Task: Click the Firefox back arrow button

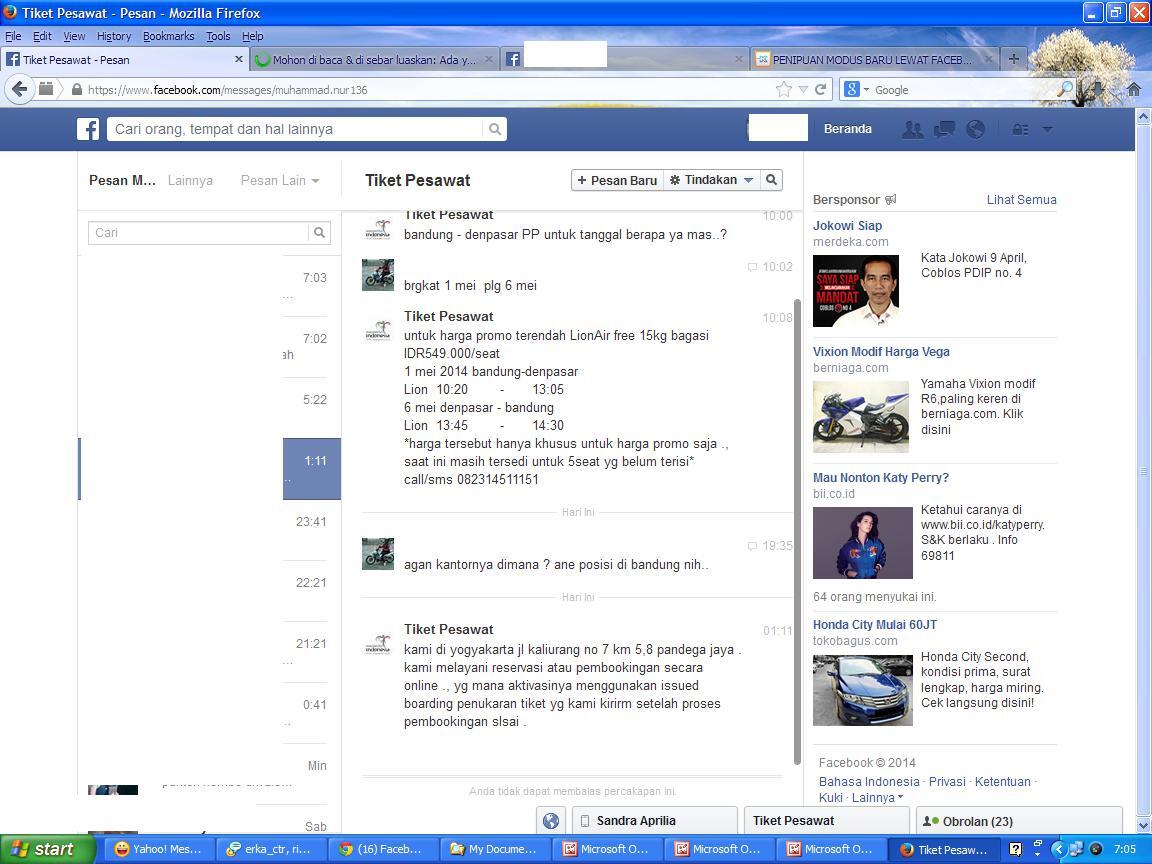Action: [20, 90]
